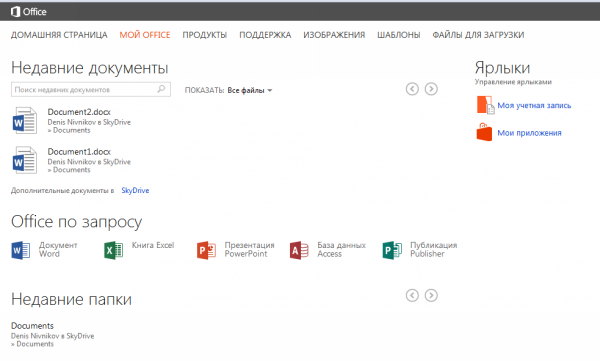Switch to ДОМАШНЯЯ СТРАНИЦА tab

(x=59, y=35)
